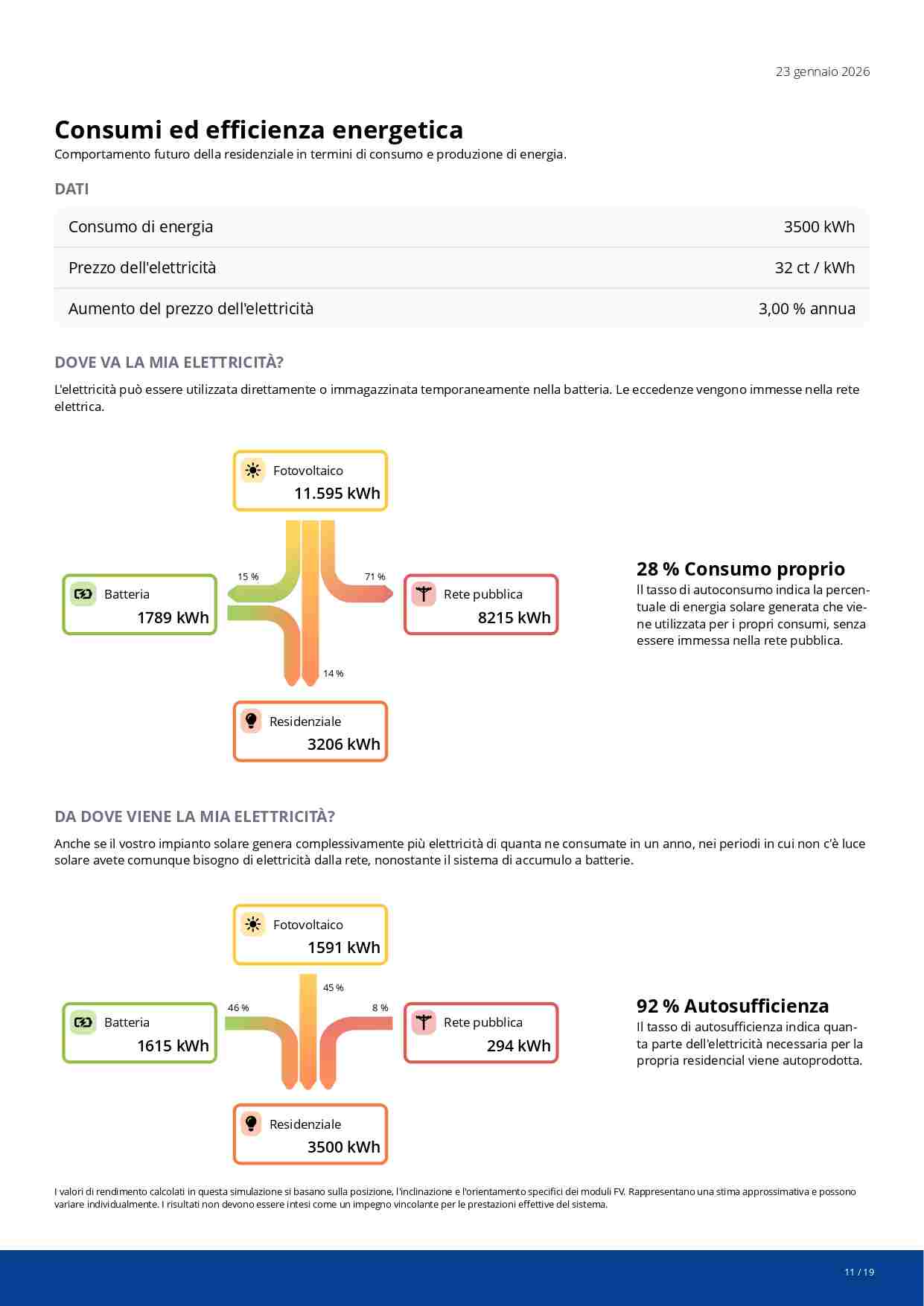Click the battery icon in the 1789 kWh box

pos(83,594)
